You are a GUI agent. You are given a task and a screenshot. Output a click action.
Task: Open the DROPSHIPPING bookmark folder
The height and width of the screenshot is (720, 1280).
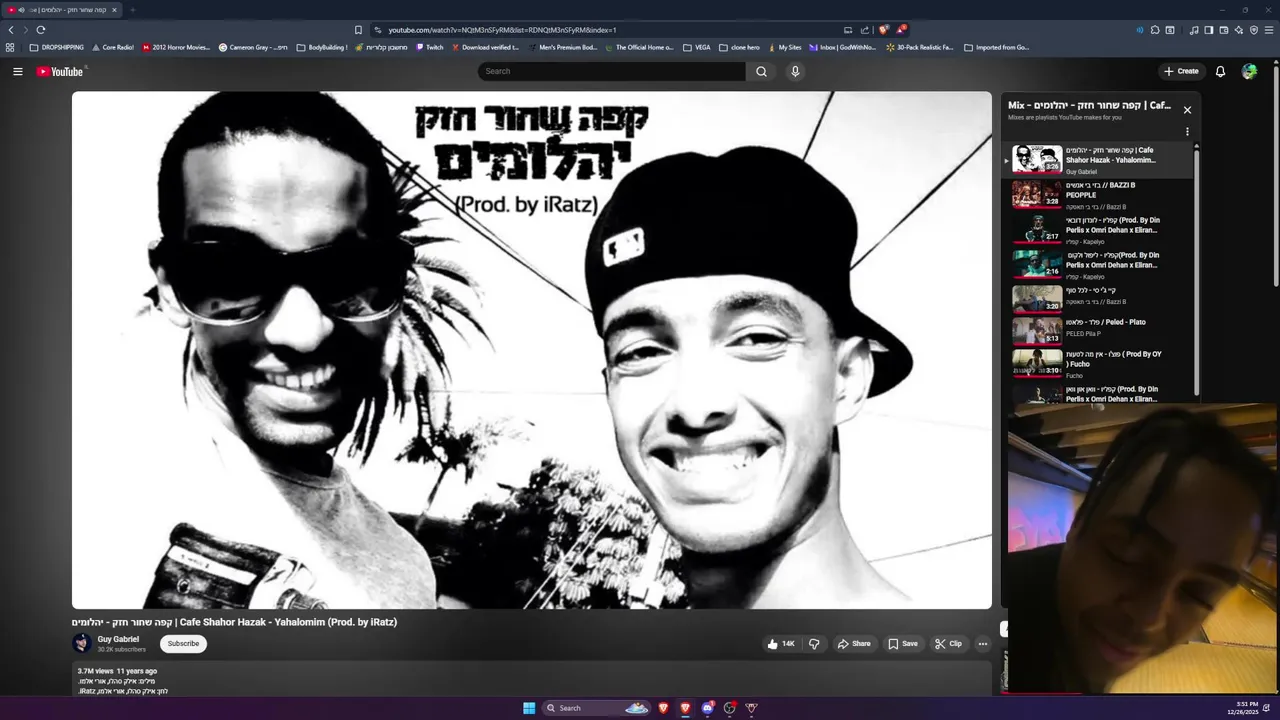pyautogui.click(x=57, y=47)
